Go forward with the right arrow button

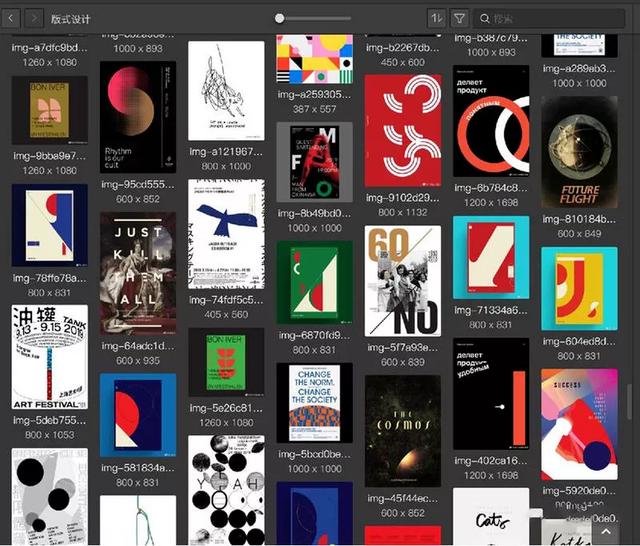point(34,18)
